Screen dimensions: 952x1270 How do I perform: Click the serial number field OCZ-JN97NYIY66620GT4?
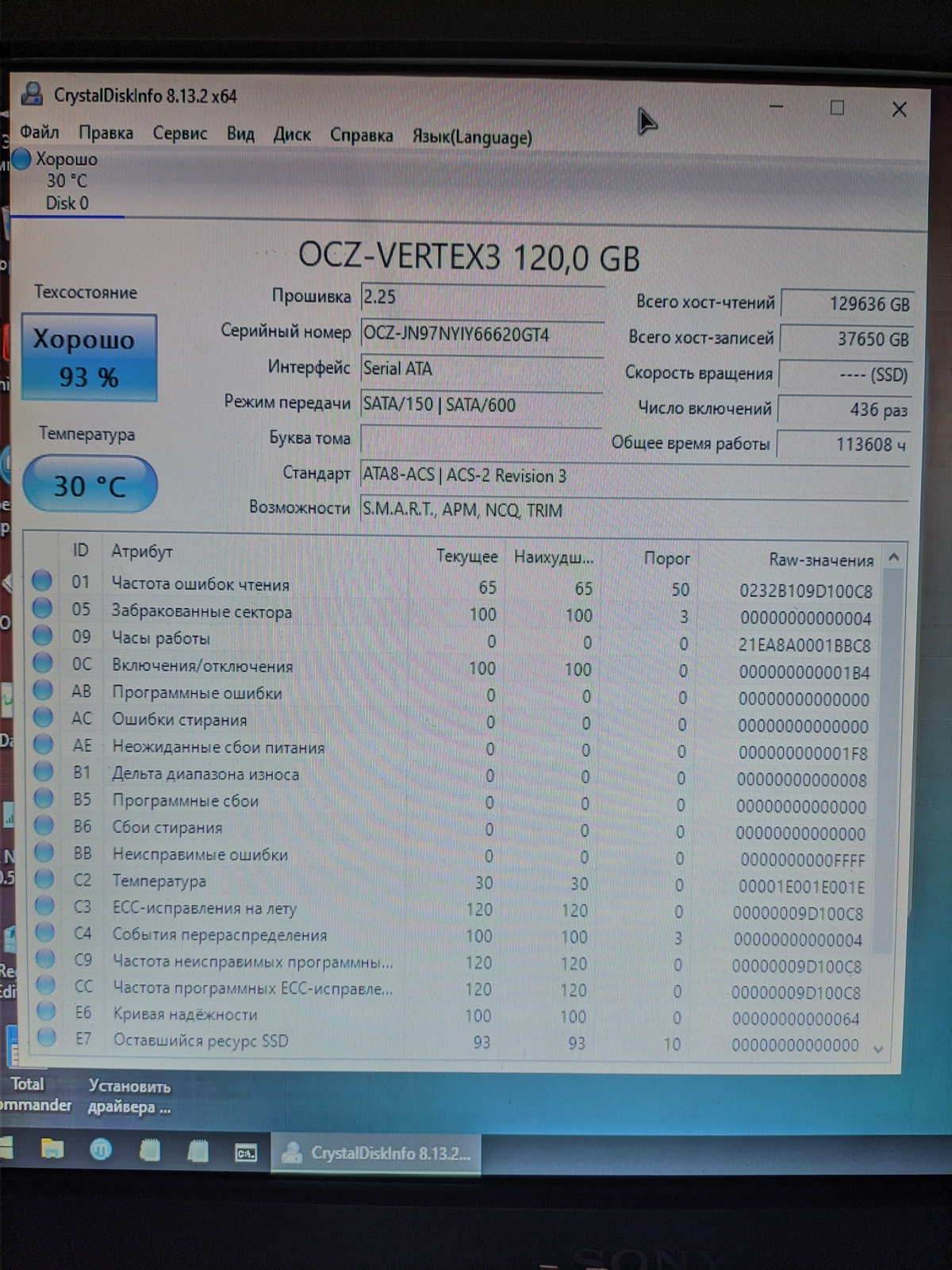[x=482, y=334]
